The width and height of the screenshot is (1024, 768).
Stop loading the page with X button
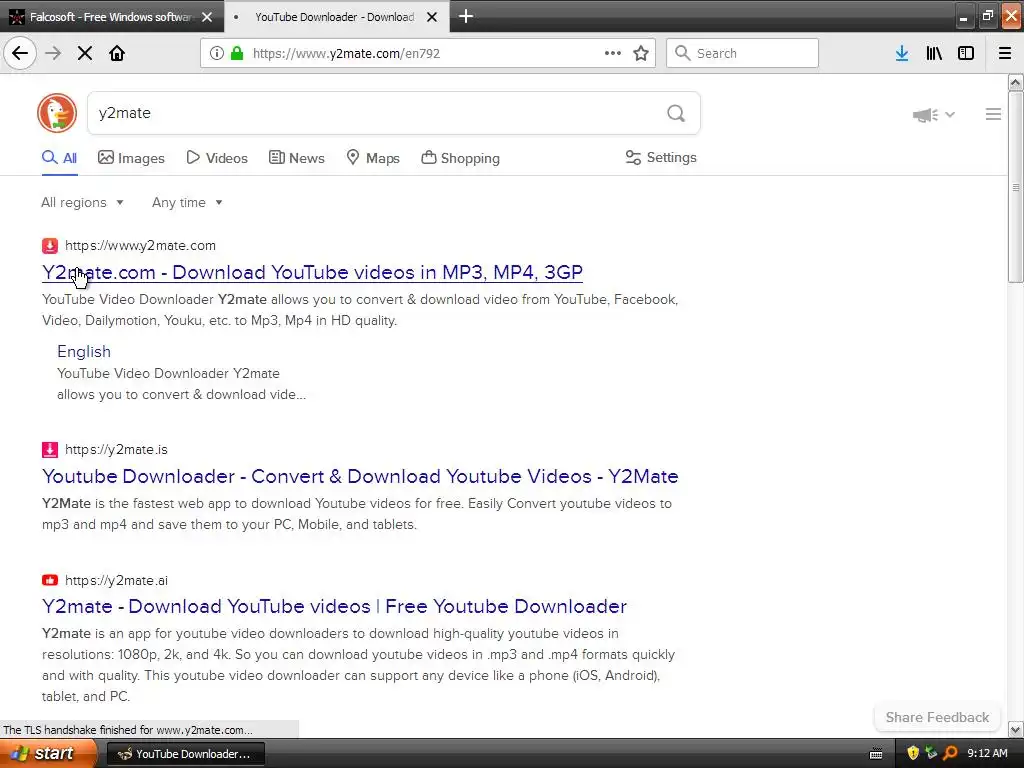[x=85, y=53]
